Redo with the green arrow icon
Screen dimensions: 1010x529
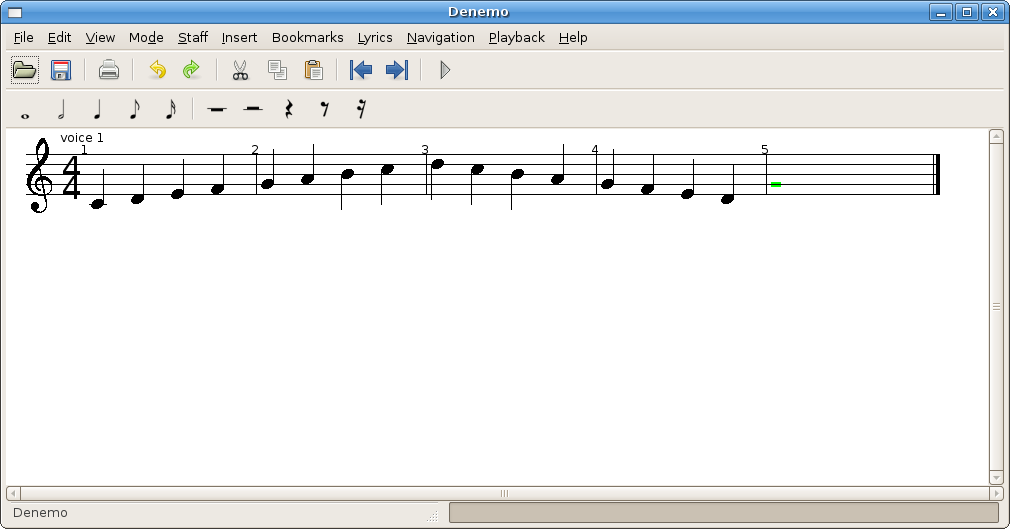[x=191, y=70]
